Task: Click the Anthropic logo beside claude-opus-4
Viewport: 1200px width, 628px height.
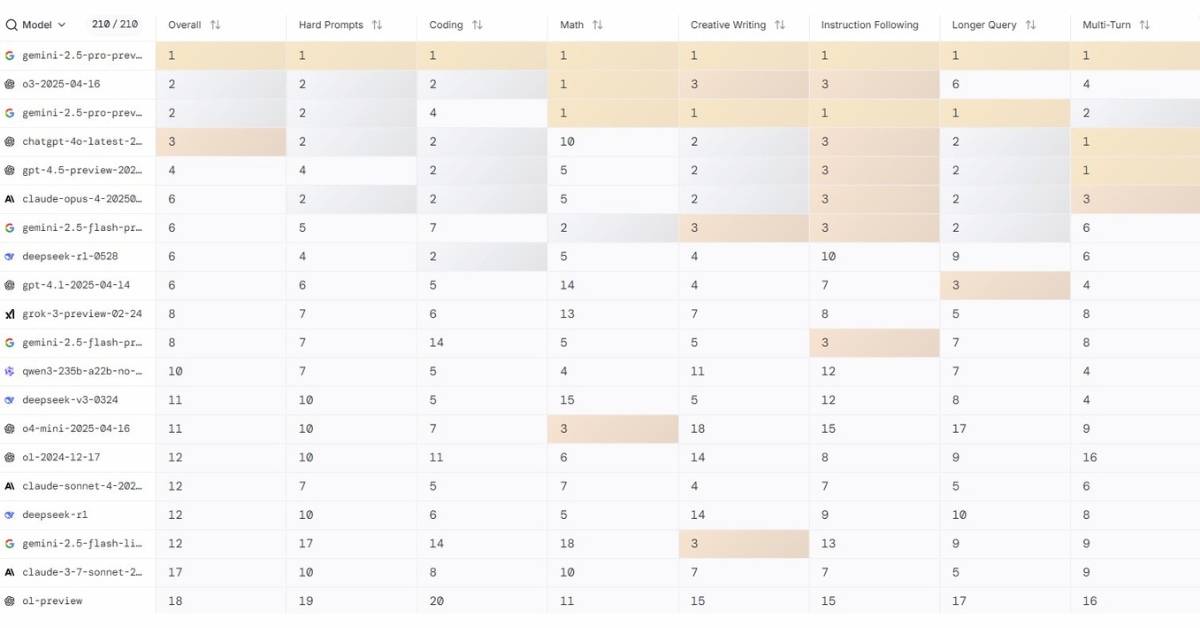Action: click(10, 199)
